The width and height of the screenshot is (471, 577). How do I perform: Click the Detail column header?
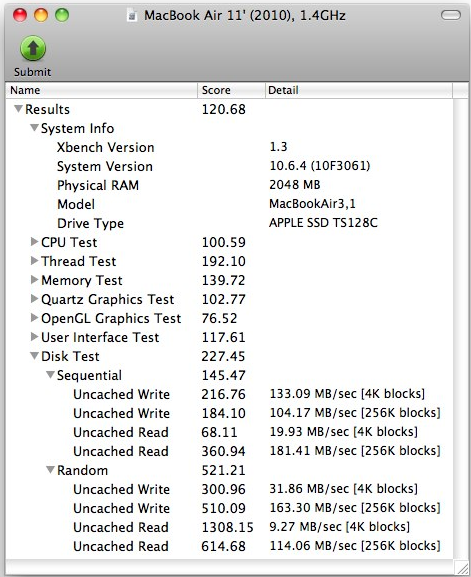point(359,90)
